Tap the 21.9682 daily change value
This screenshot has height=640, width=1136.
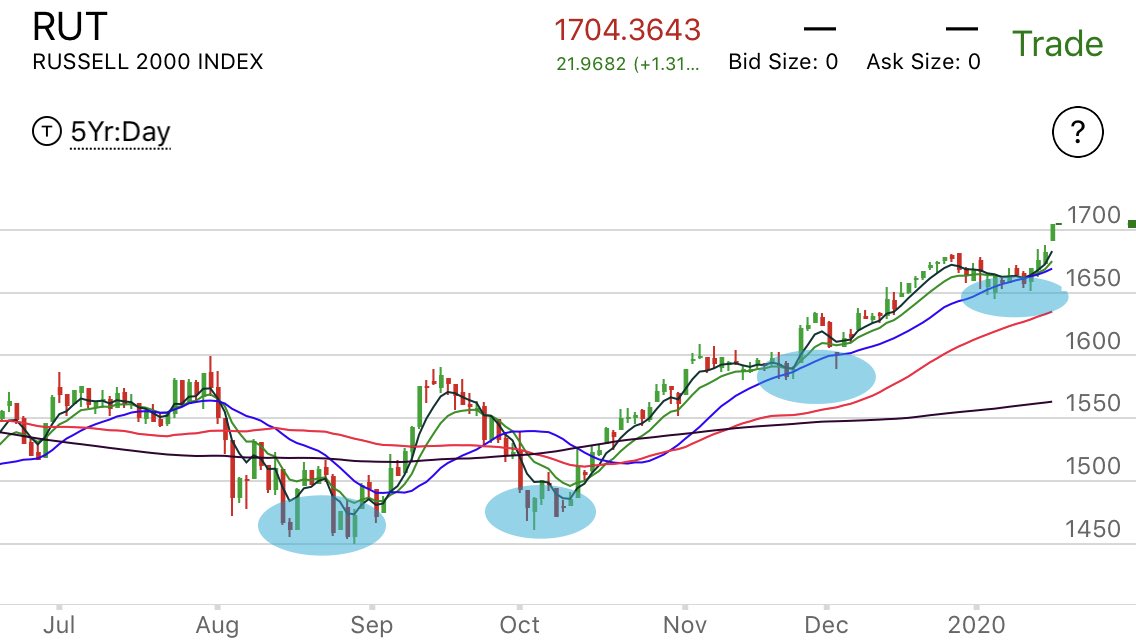click(x=590, y=64)
